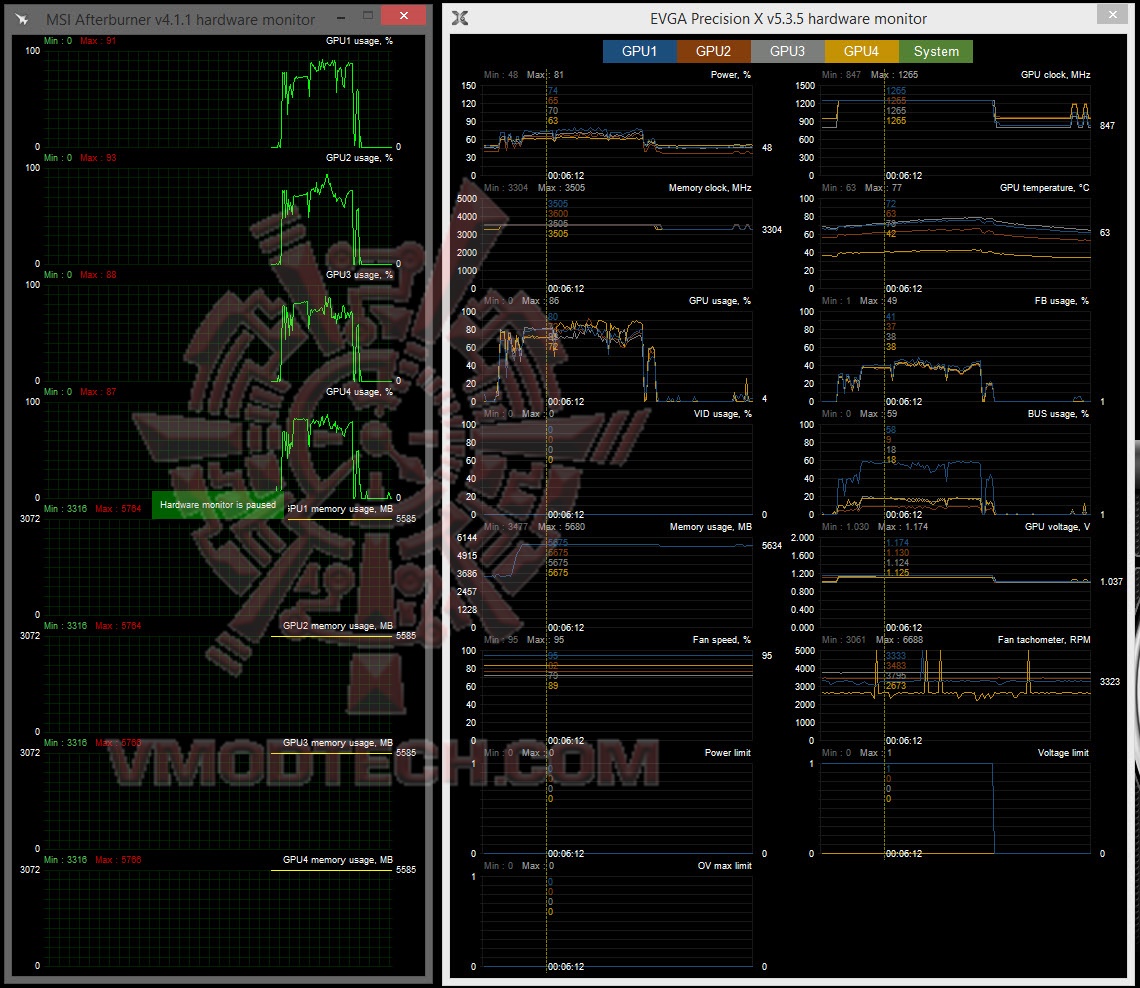This screenshot has height=988, width=1140.
Task: Click the 'Max : 3505' memory clock value
Action: pos(561,188)
